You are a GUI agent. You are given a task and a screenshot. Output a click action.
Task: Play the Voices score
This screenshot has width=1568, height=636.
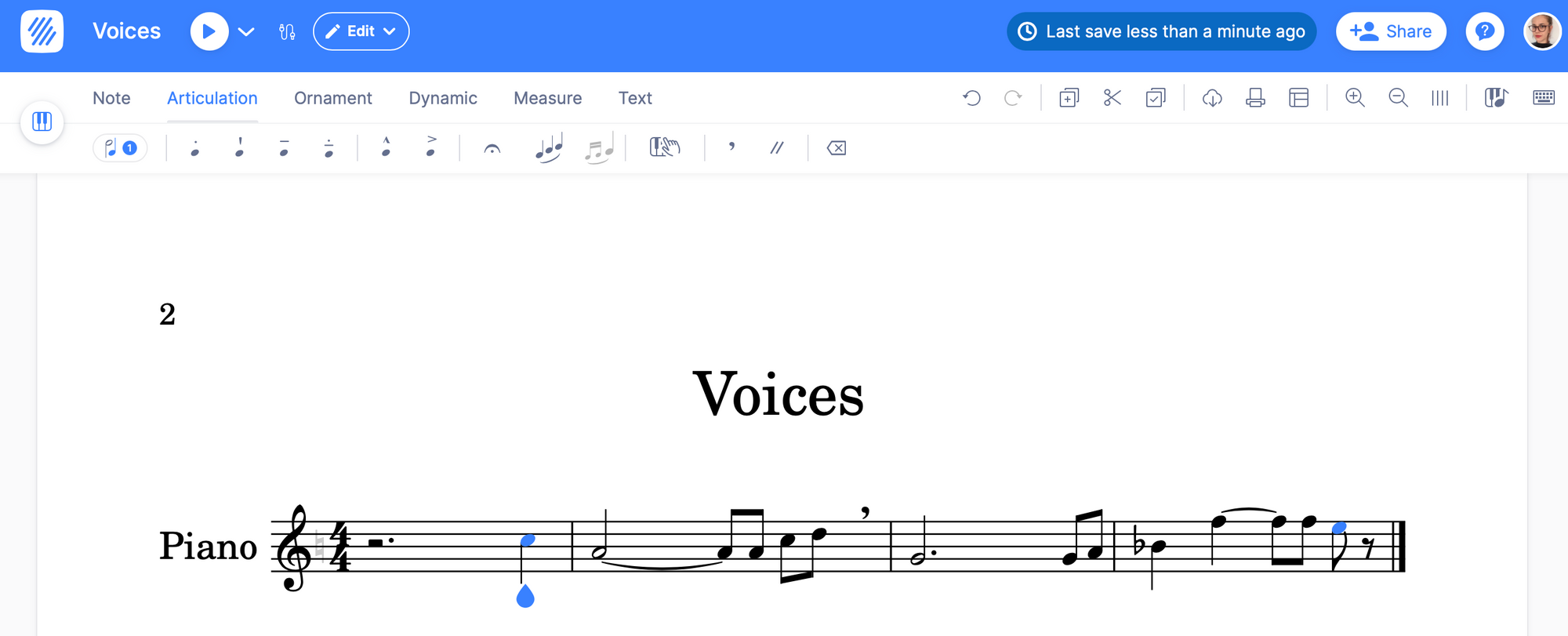tap(209, 31)
